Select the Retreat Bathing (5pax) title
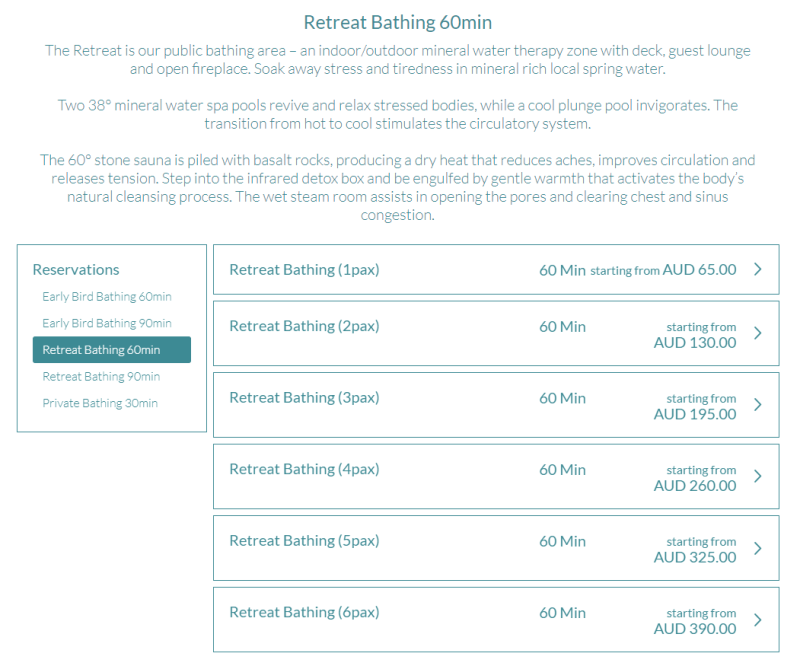 tap(305, 540)
